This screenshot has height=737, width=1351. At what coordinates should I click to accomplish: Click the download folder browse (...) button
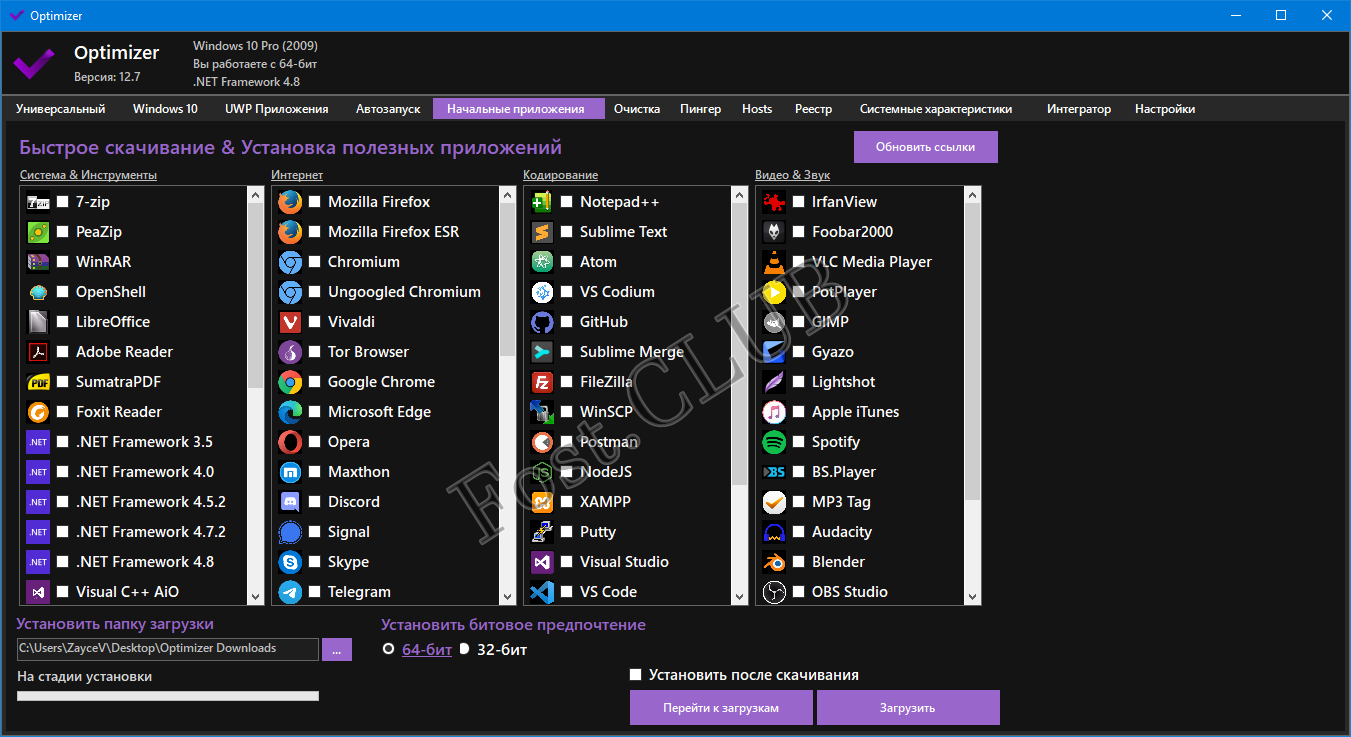coord(336,649)
